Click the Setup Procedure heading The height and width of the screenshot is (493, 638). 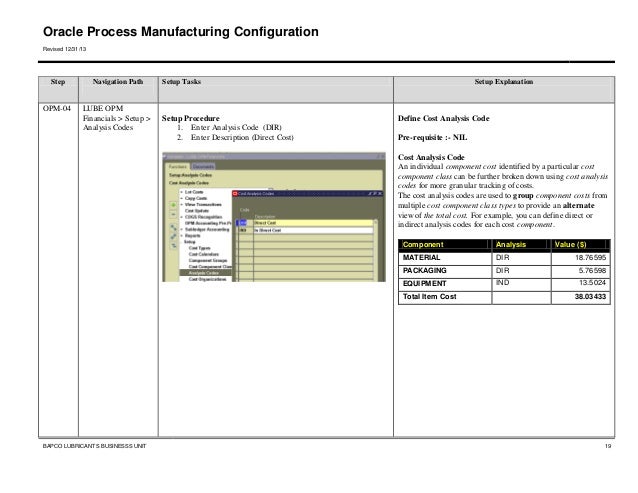190,118
